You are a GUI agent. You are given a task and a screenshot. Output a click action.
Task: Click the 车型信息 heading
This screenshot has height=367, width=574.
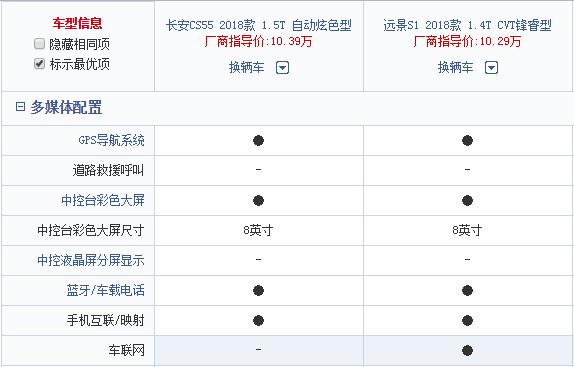[x=77, y=23]
